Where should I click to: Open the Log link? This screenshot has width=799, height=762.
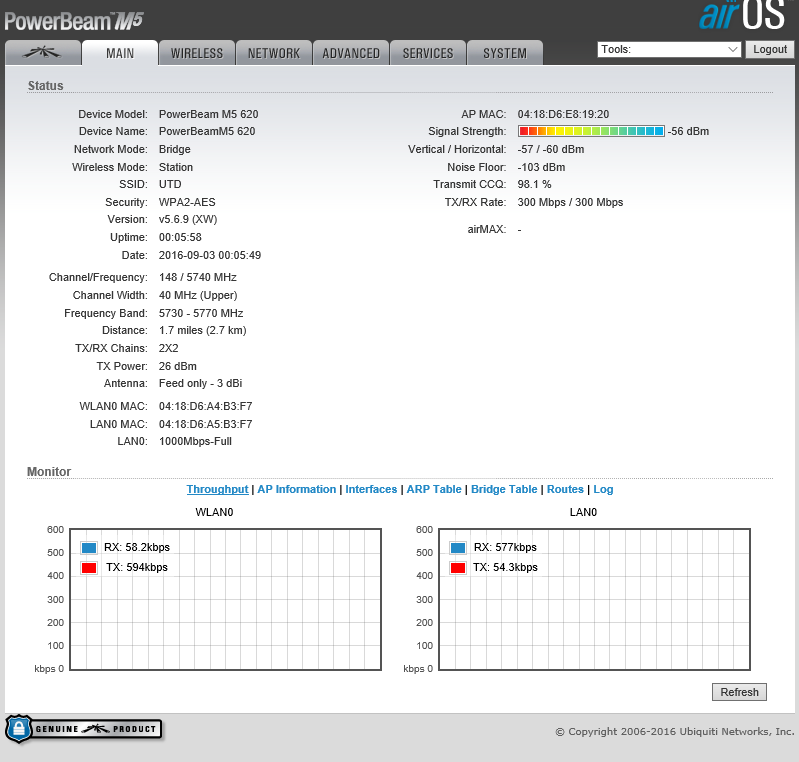pos(603,489)
